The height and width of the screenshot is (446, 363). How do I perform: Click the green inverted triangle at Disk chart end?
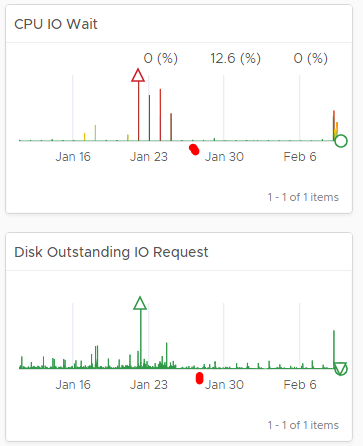pos(341,369)
